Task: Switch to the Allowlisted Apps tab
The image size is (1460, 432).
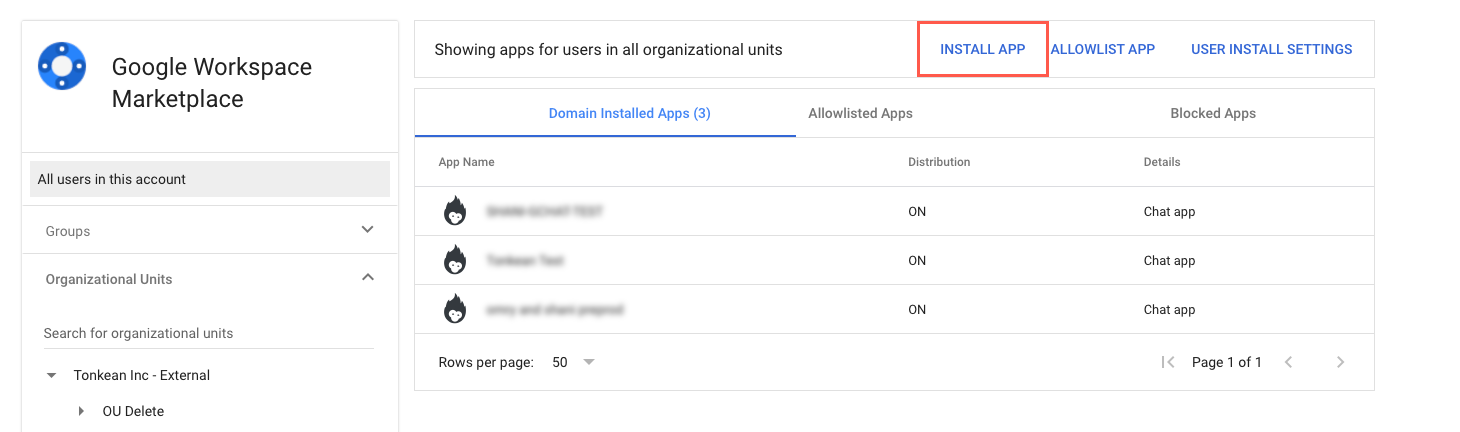Action: 860,113
